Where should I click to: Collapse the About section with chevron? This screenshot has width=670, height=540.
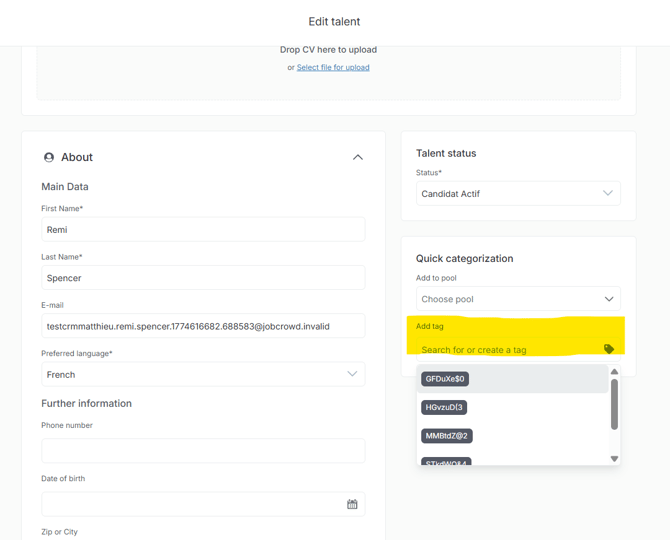click(x=357, y=157)
